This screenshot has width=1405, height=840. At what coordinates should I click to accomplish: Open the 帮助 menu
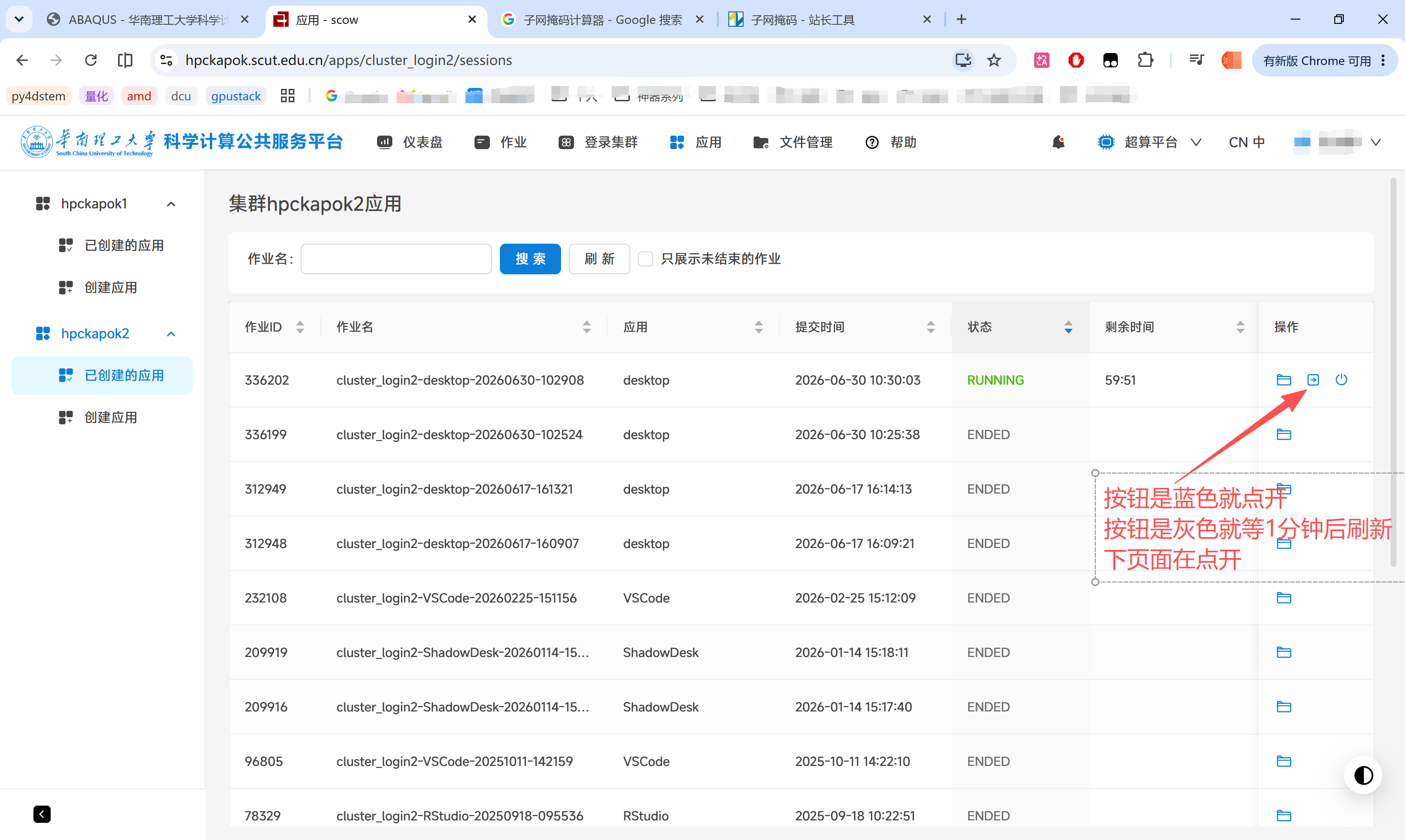click(x=891, y=142)
